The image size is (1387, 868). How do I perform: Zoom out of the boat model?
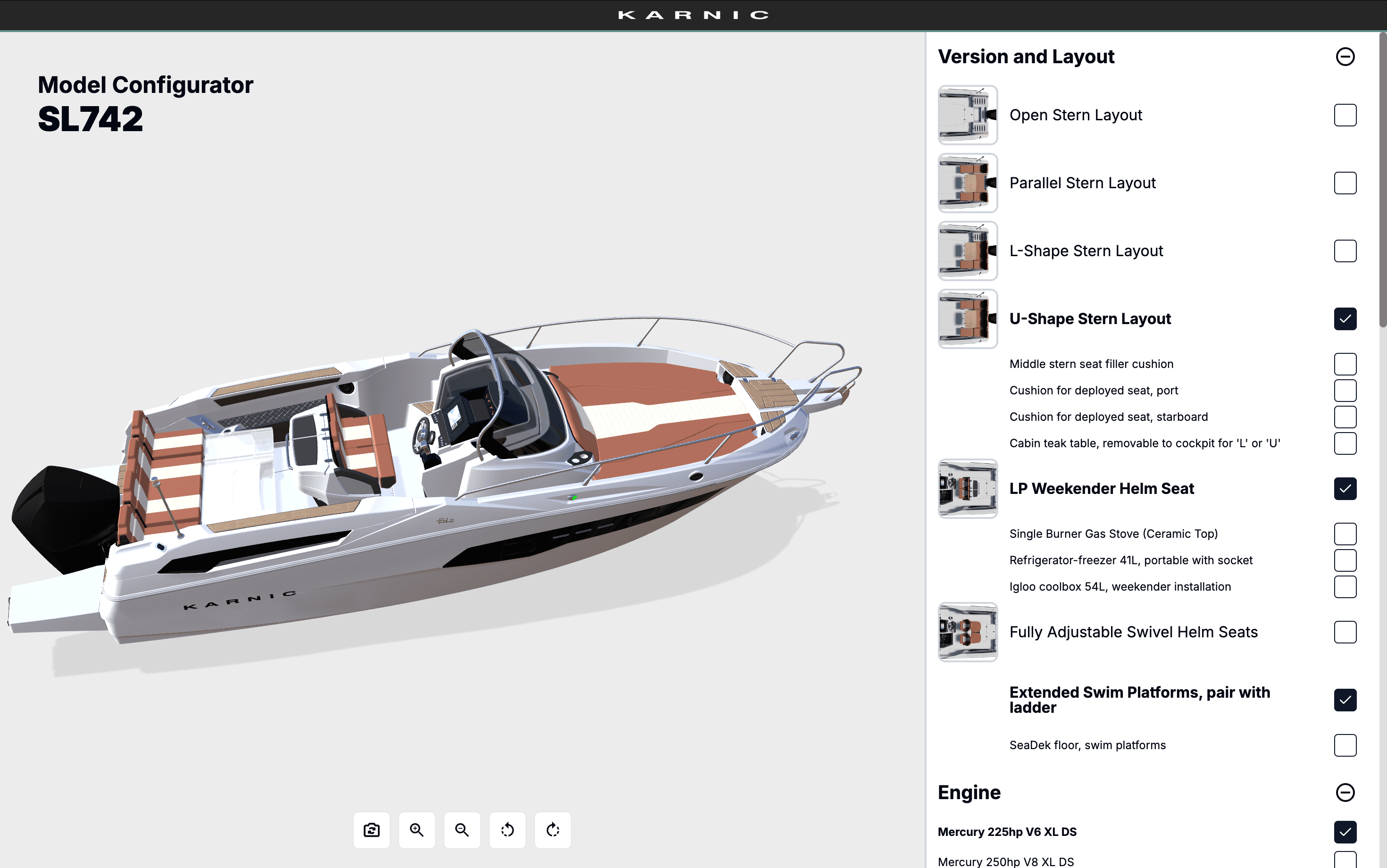coord(462,829)
